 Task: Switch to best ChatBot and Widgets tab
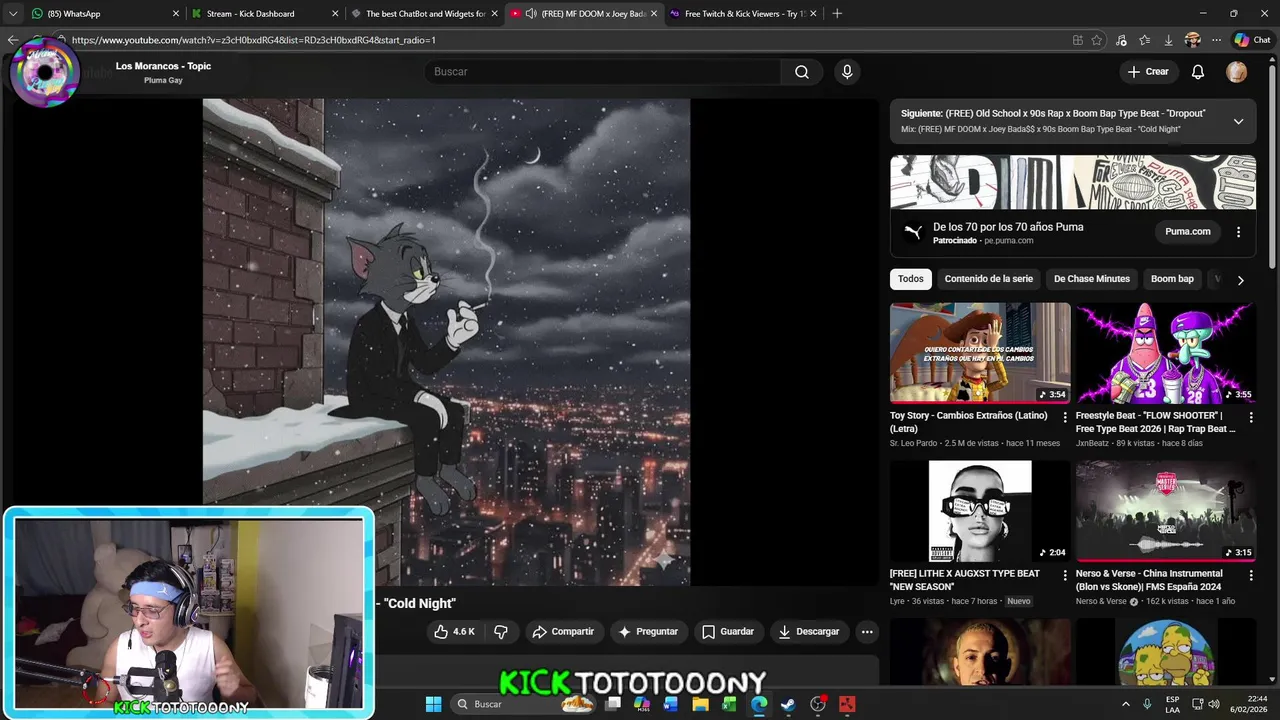(424, 14)
